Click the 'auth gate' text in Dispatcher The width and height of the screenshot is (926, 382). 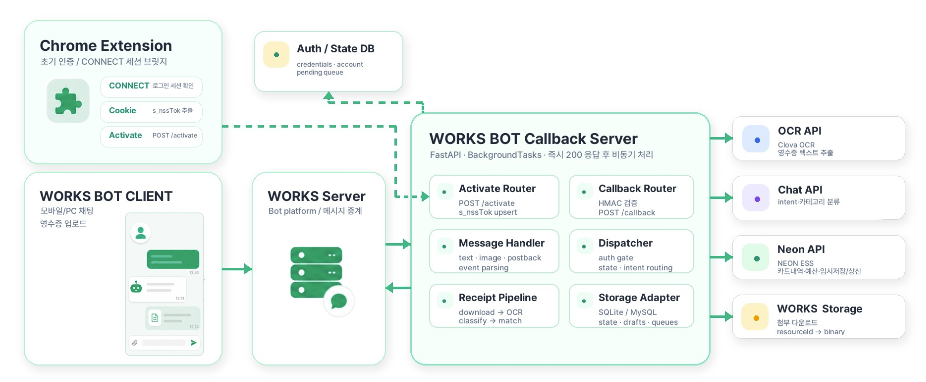pos(615,258)
